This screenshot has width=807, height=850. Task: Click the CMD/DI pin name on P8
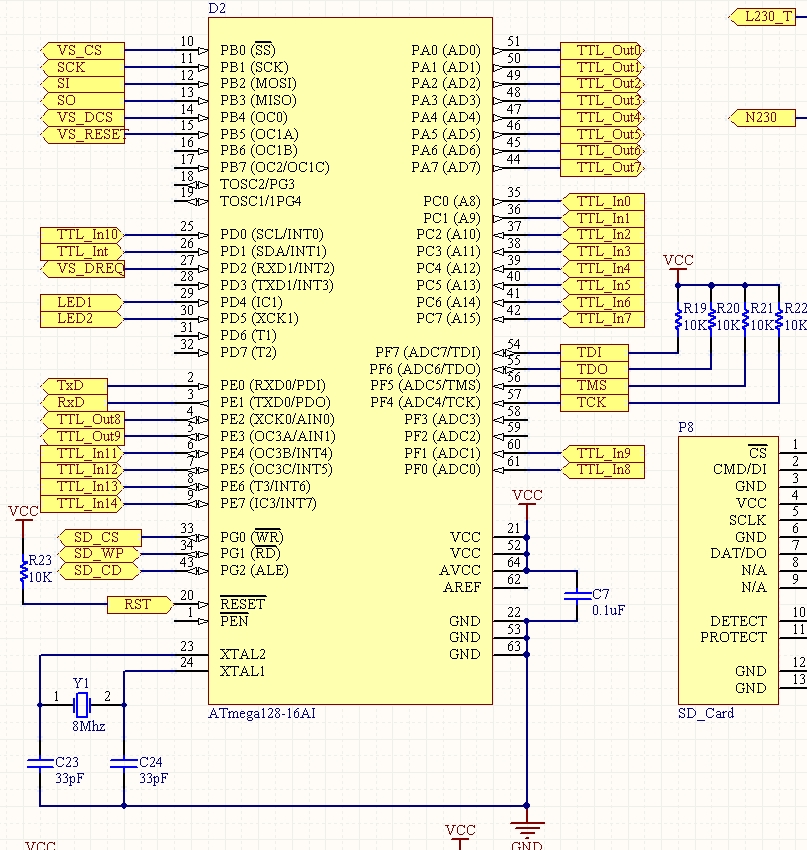pos(740,469)
